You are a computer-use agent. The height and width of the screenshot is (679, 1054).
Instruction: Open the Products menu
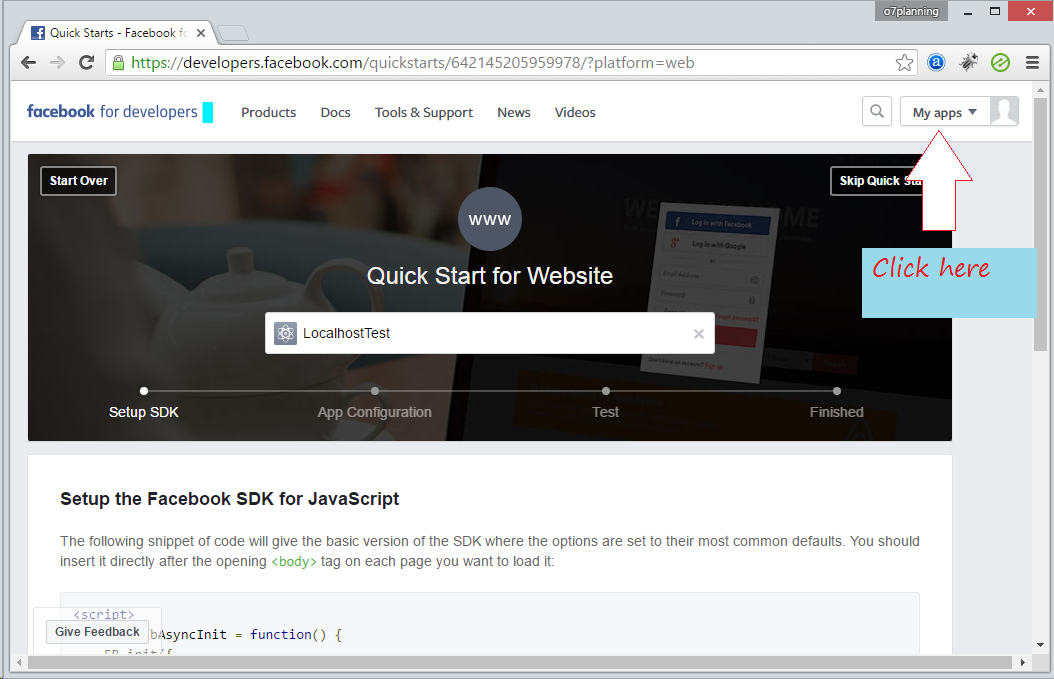coord(268,112)
